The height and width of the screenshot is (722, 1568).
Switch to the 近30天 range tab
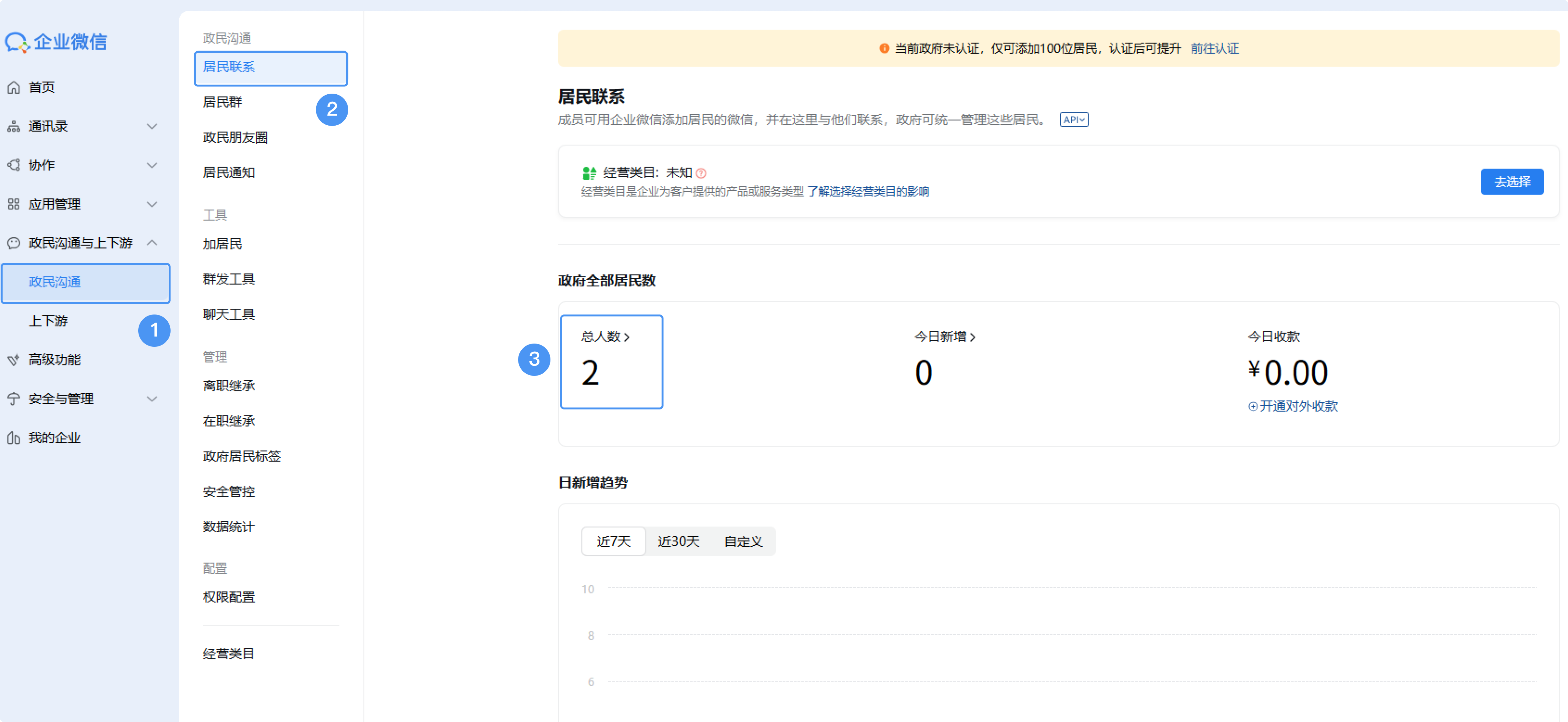[679, 541]
